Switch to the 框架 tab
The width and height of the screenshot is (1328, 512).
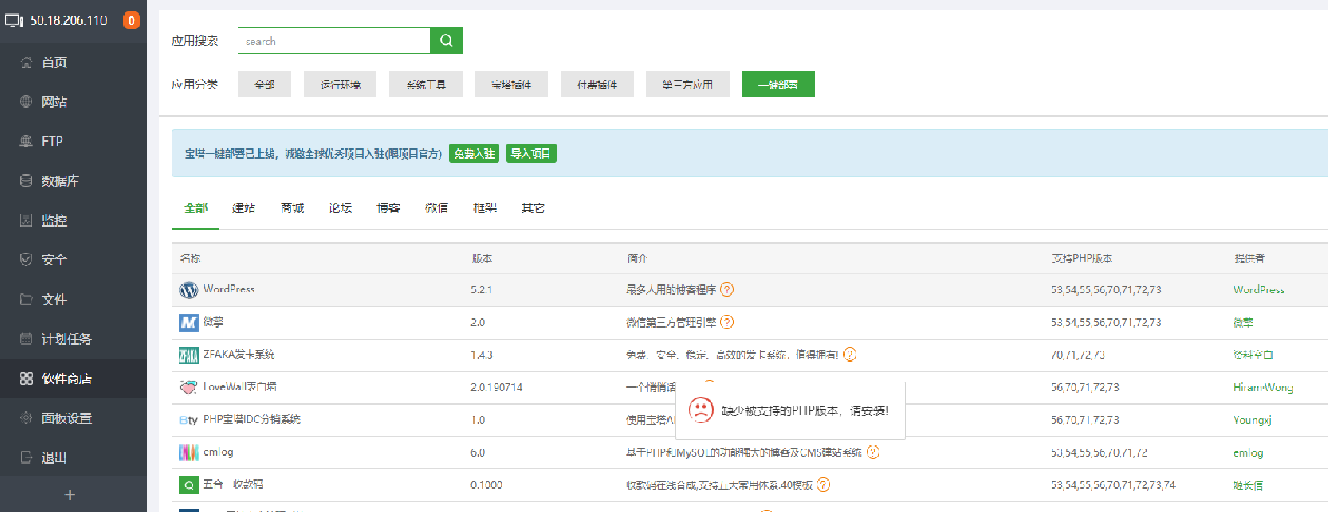[x=485, y=208]
